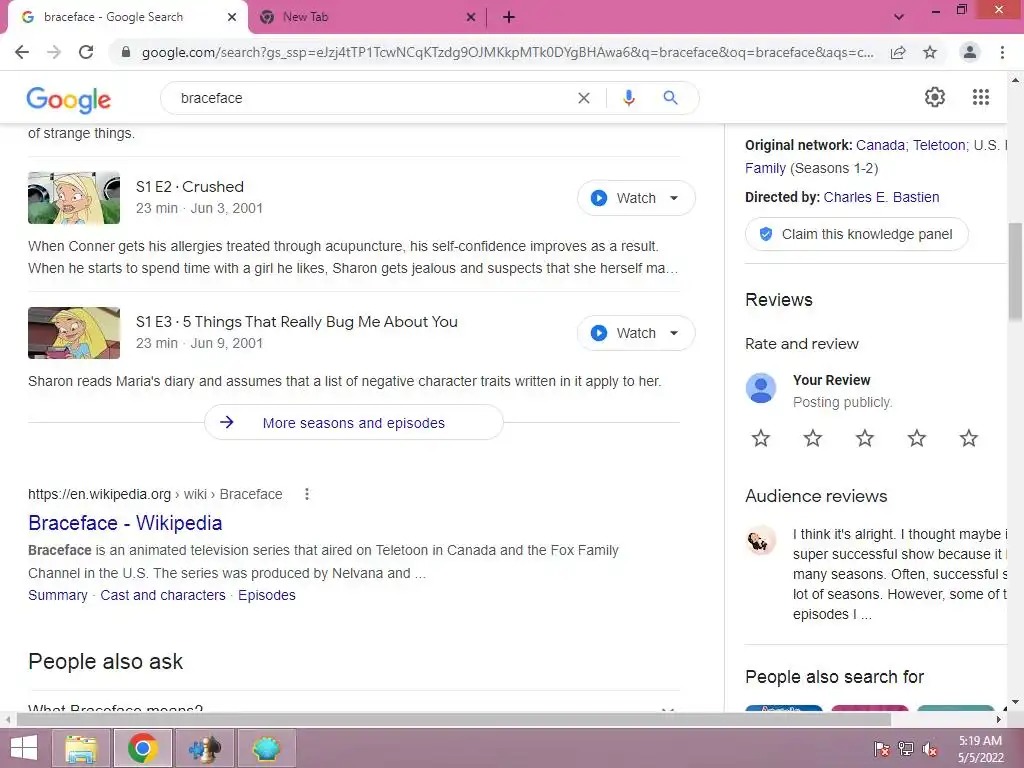Click page scrollbar down arrow

1015,703
